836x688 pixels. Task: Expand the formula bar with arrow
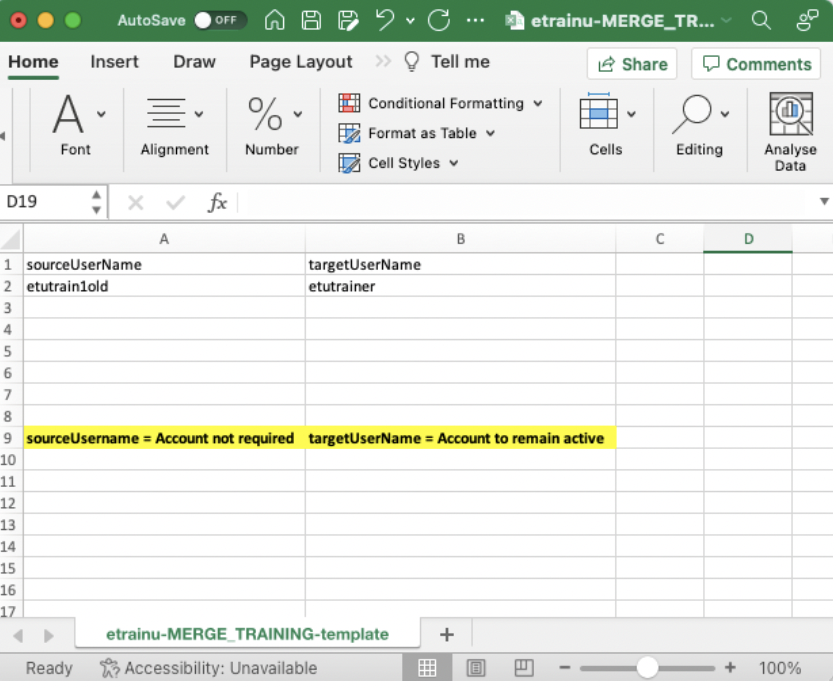coord(824,202)
